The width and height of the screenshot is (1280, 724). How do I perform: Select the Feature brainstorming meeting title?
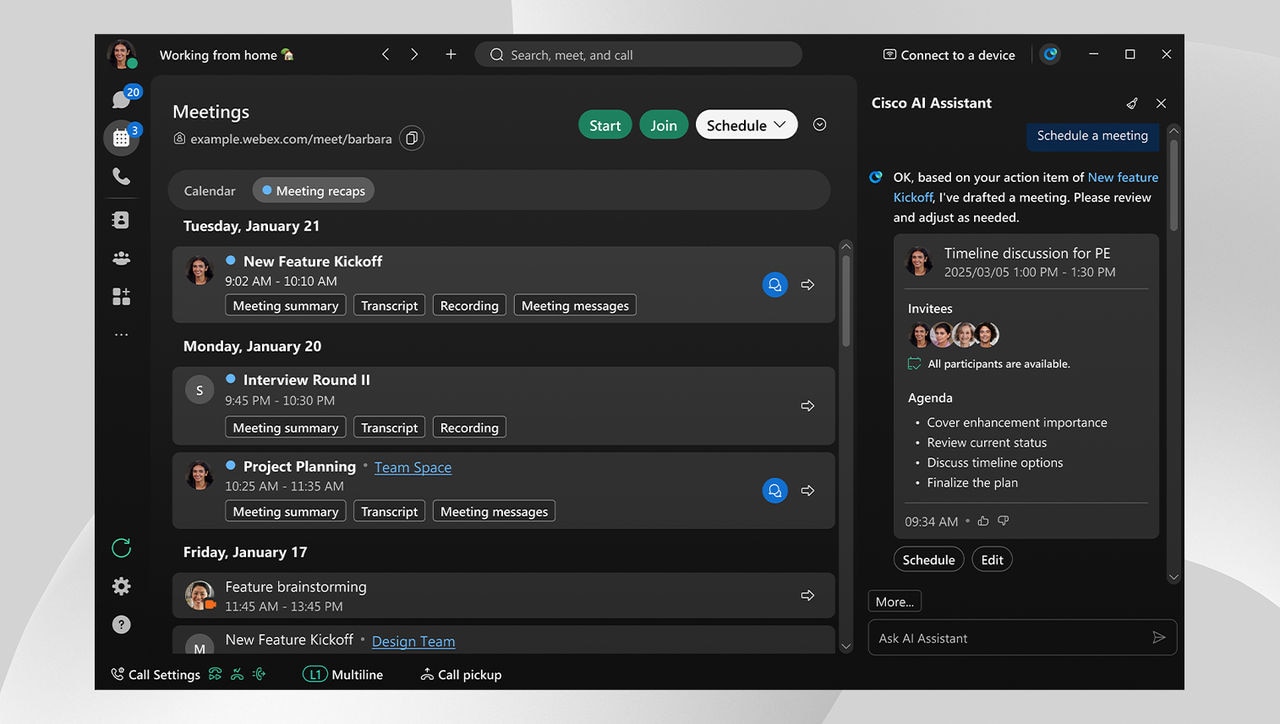pos(296,587)
